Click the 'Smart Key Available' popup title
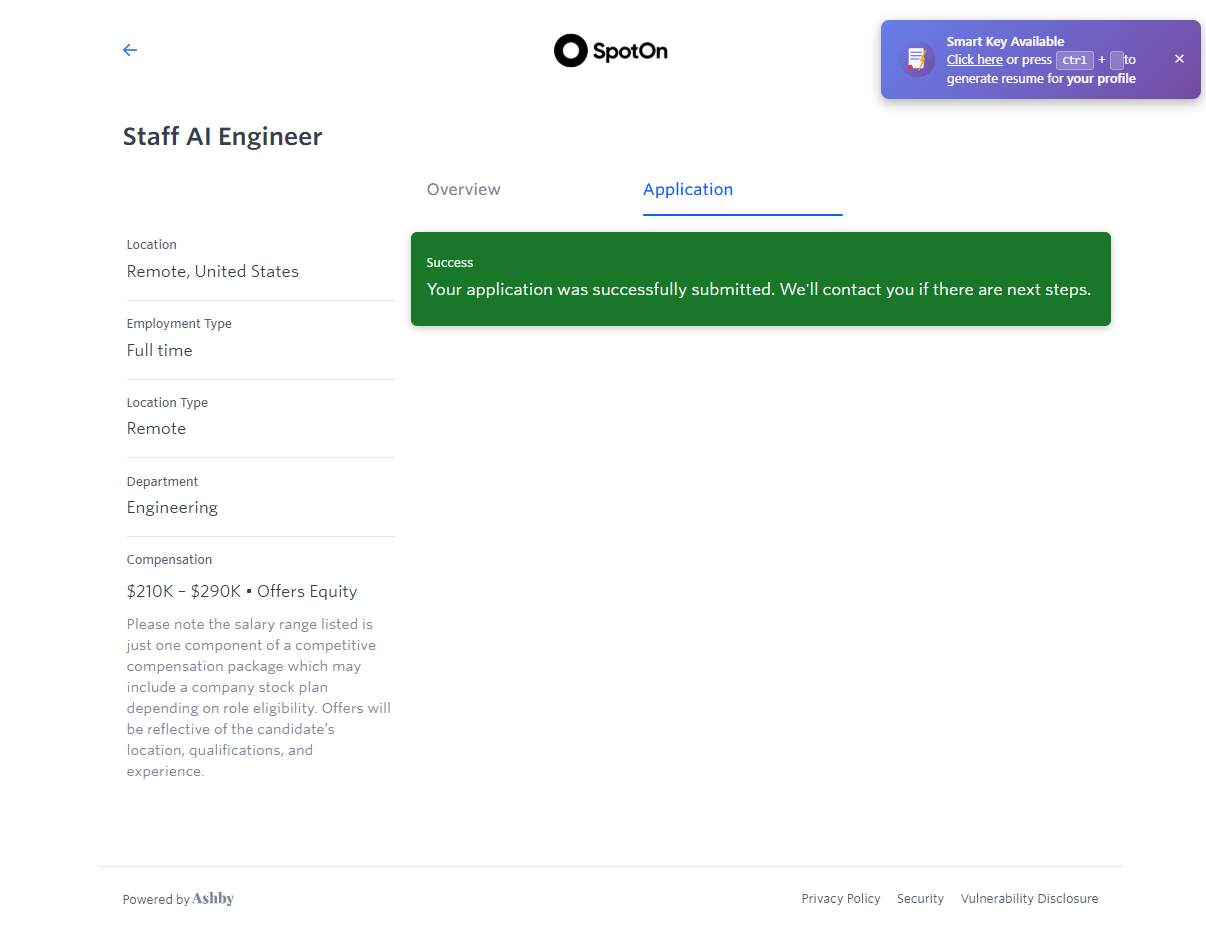Screen dimensions: 1206x933 1005,42
